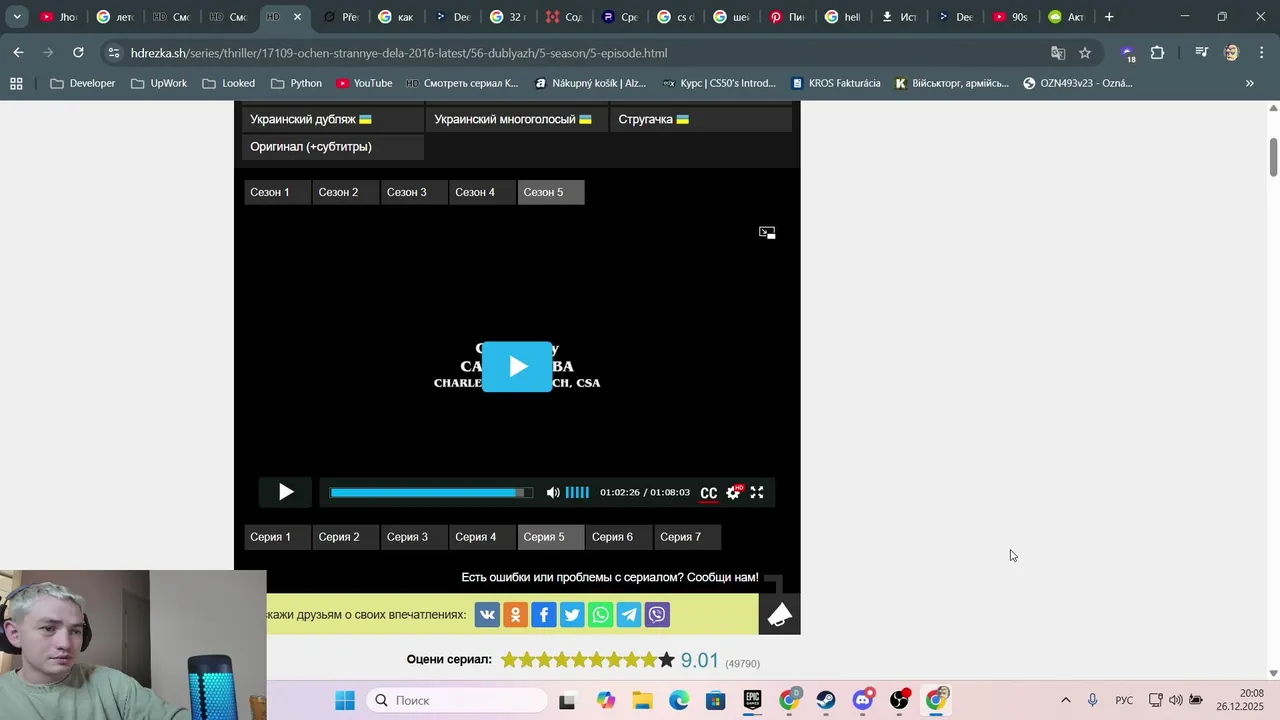Switch to Серия 2
This screenshot has width=1280, height=720.
(346, 537)
